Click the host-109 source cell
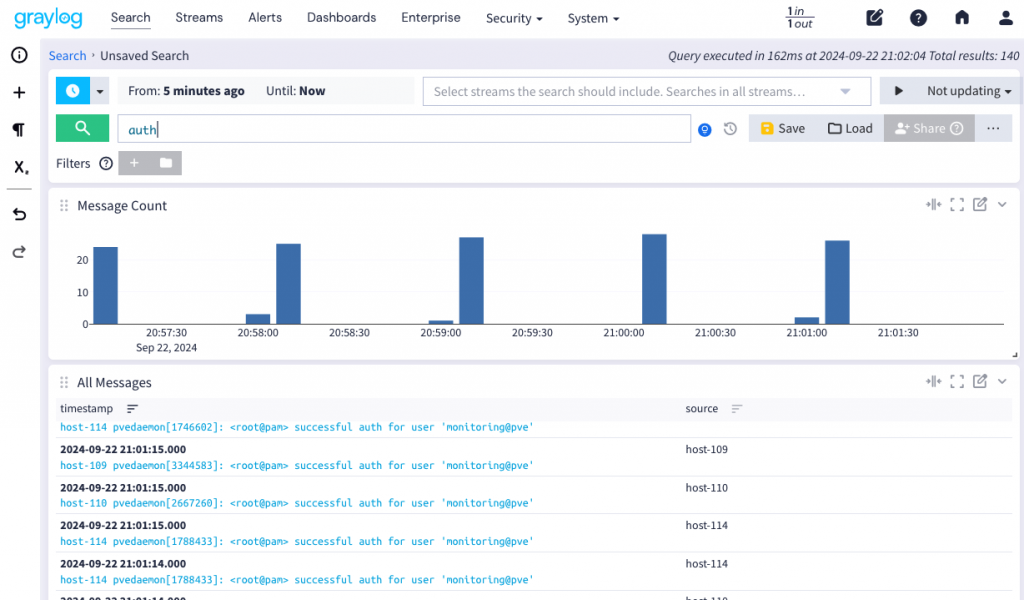This screenshot has height=600, width=1024. pyautogui.click(x=707, y=449)
